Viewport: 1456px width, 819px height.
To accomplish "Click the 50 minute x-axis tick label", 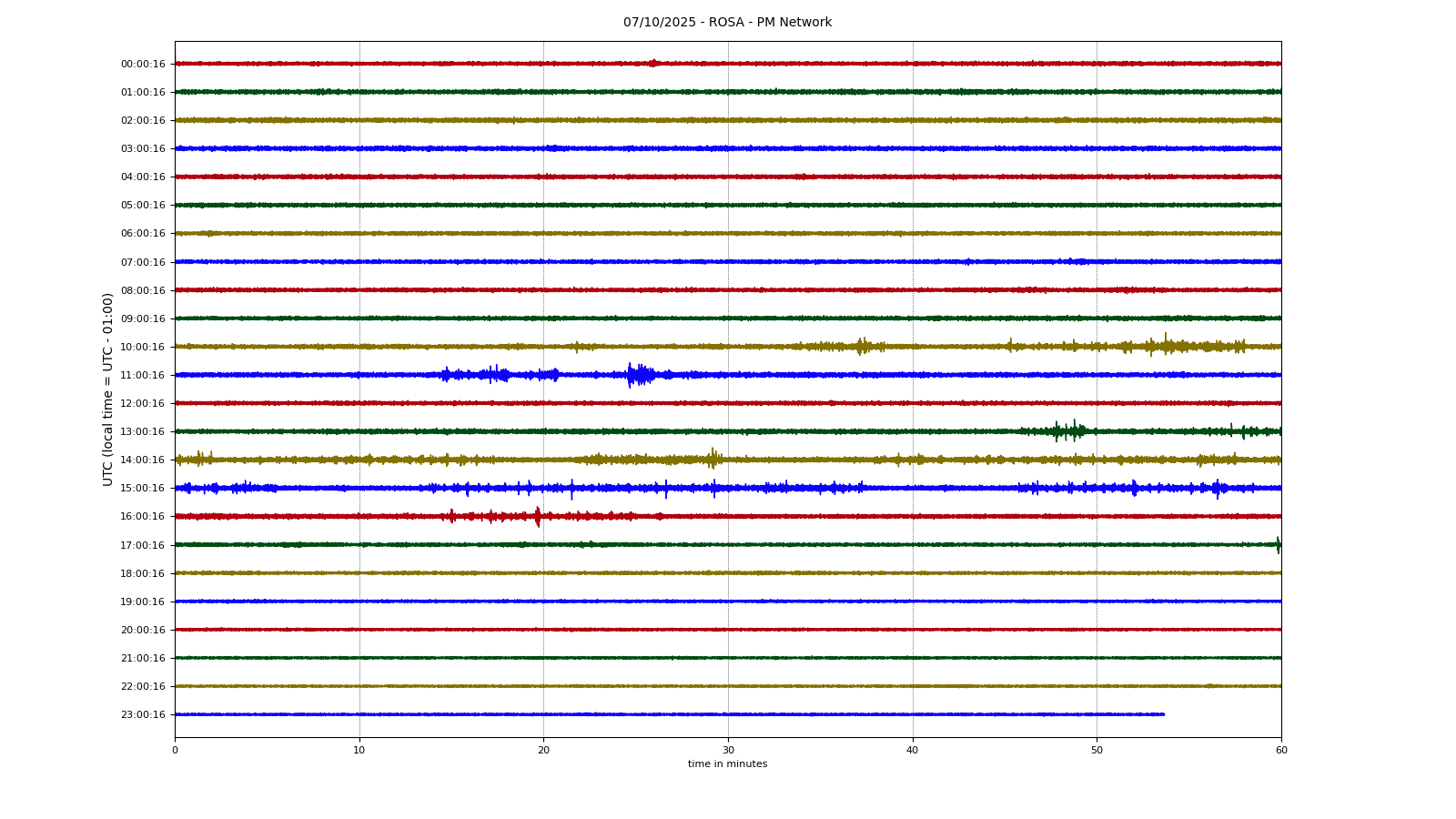I will 1097,750.
